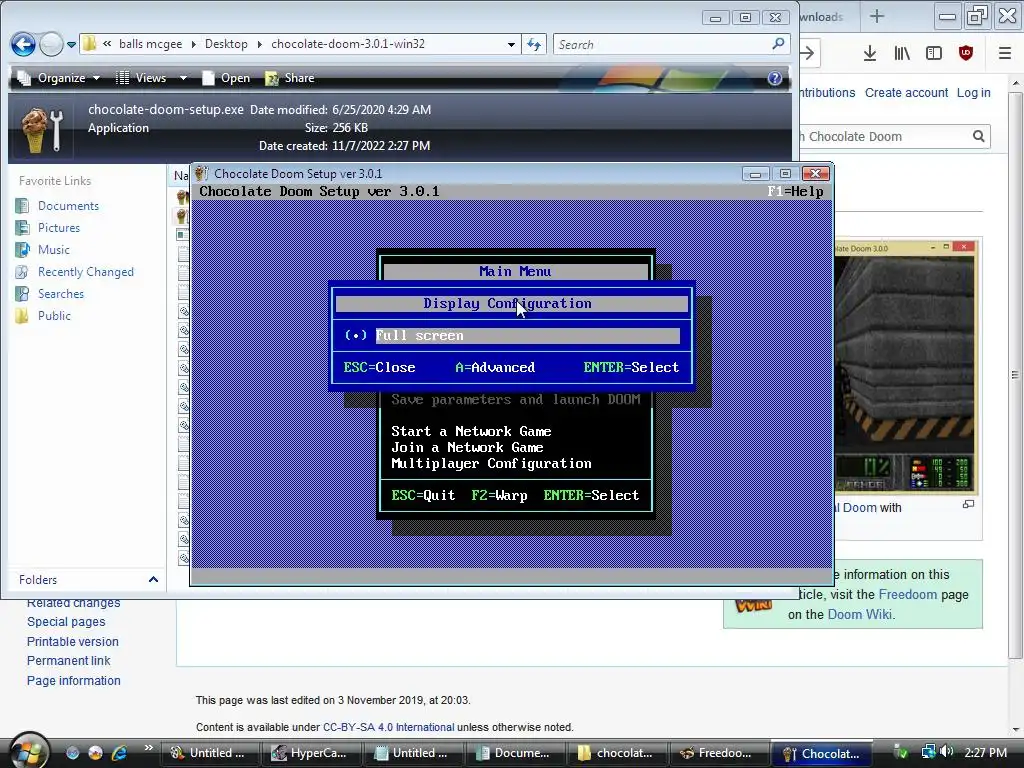Click Explorer's Forward arrow button
Screen dimensions: 1024x768
click(52, 44)
